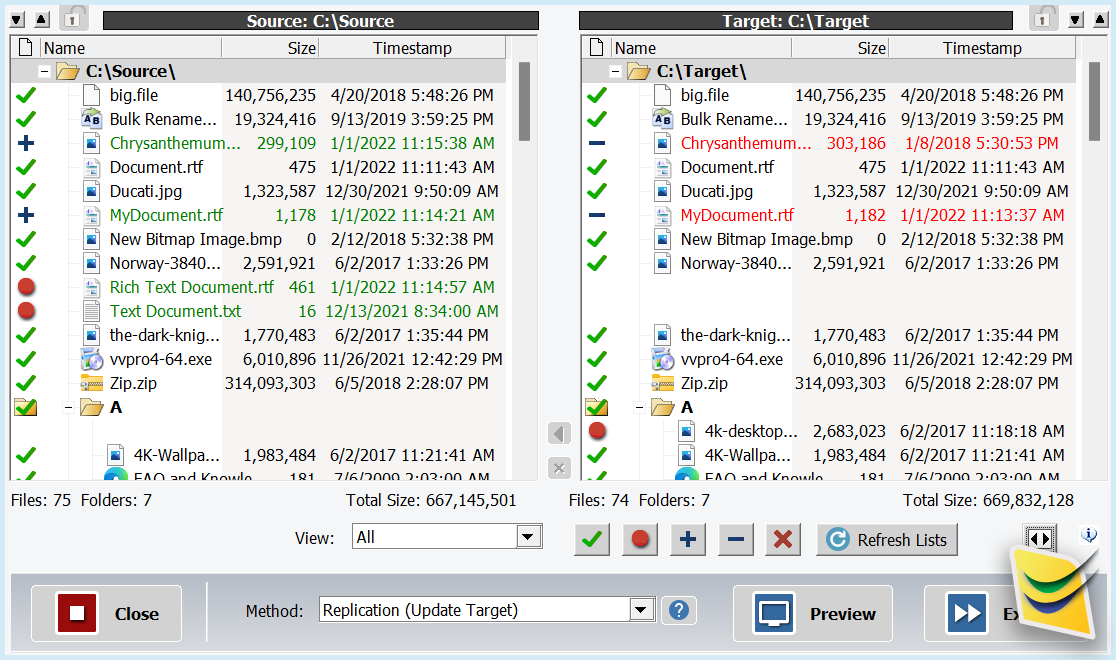Toggle the target pane lock icon
This screenshot has width=1116, height=660.
1043,19
